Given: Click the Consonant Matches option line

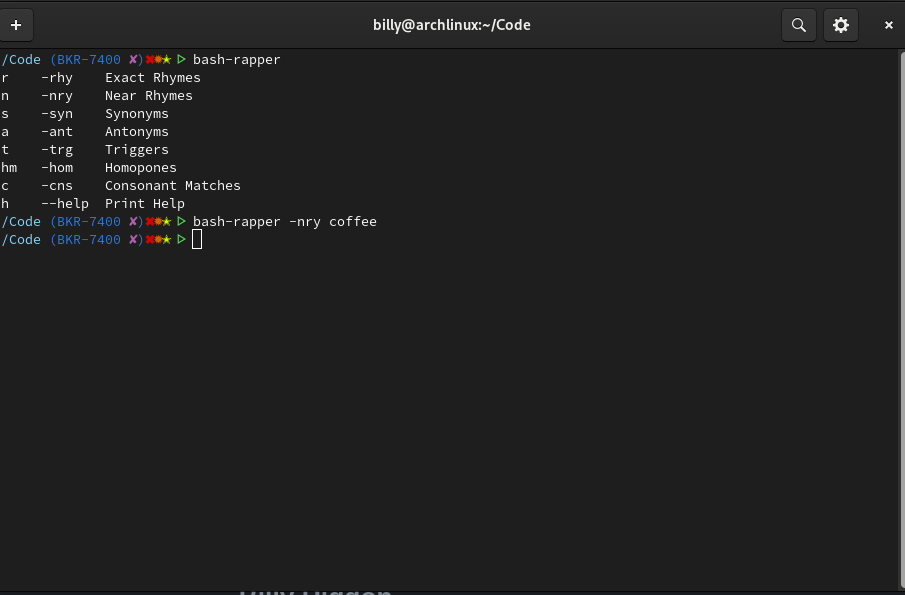Looking at the screenshot, I should [121, 185].
